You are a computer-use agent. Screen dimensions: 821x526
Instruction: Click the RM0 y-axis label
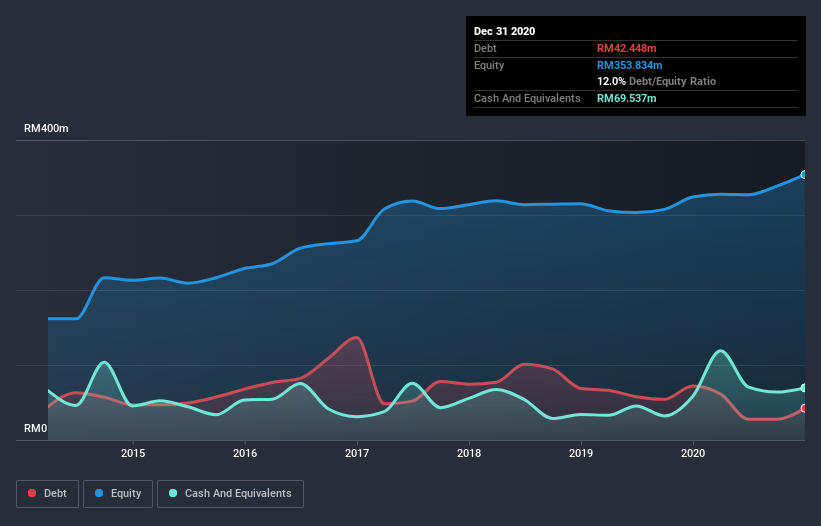pyautogui.click(x=36, y=429)
